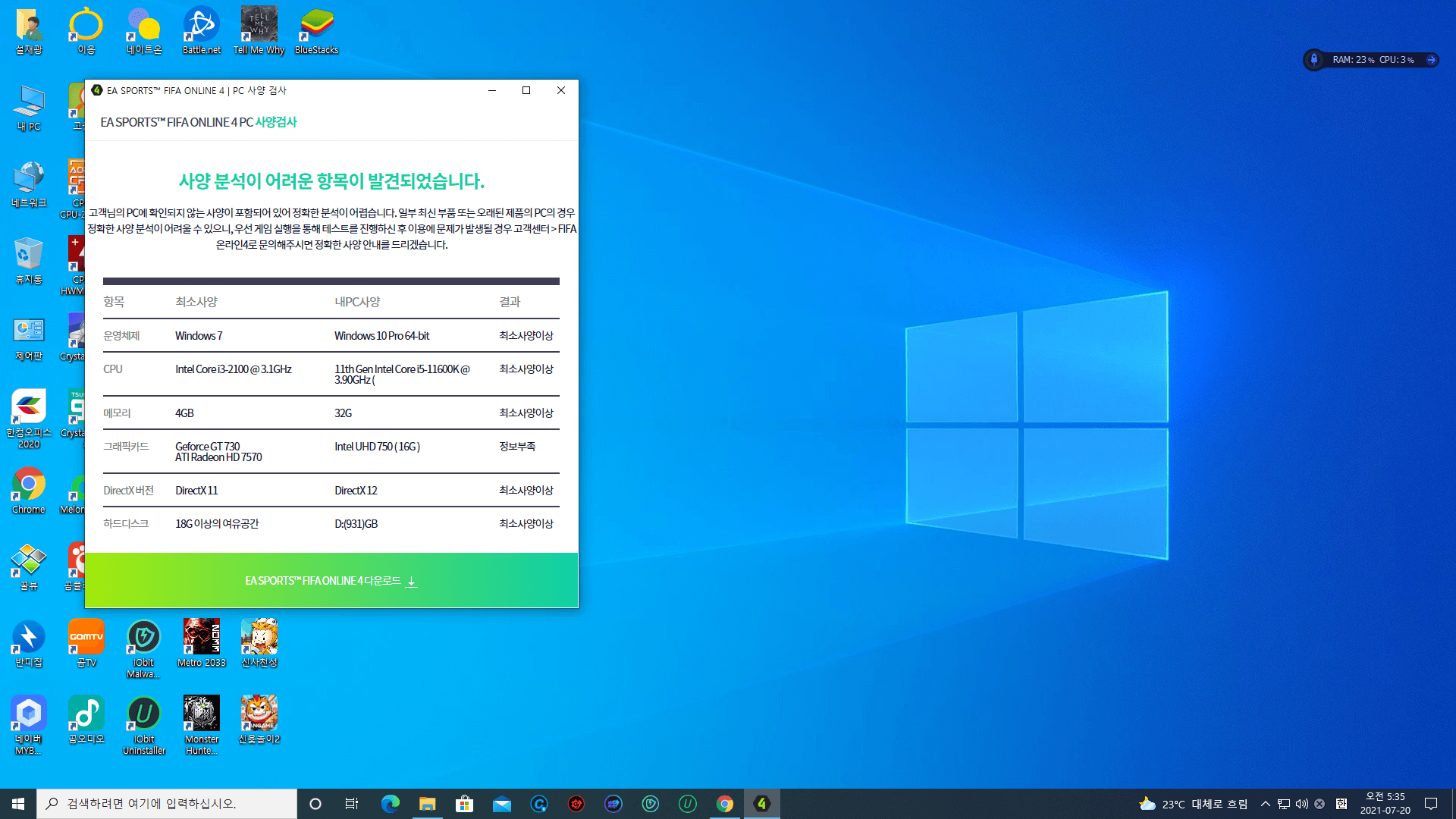The image size is (1456, 819).
Task: Open the Mail app from the taskbar
Action: pos(501,804)
